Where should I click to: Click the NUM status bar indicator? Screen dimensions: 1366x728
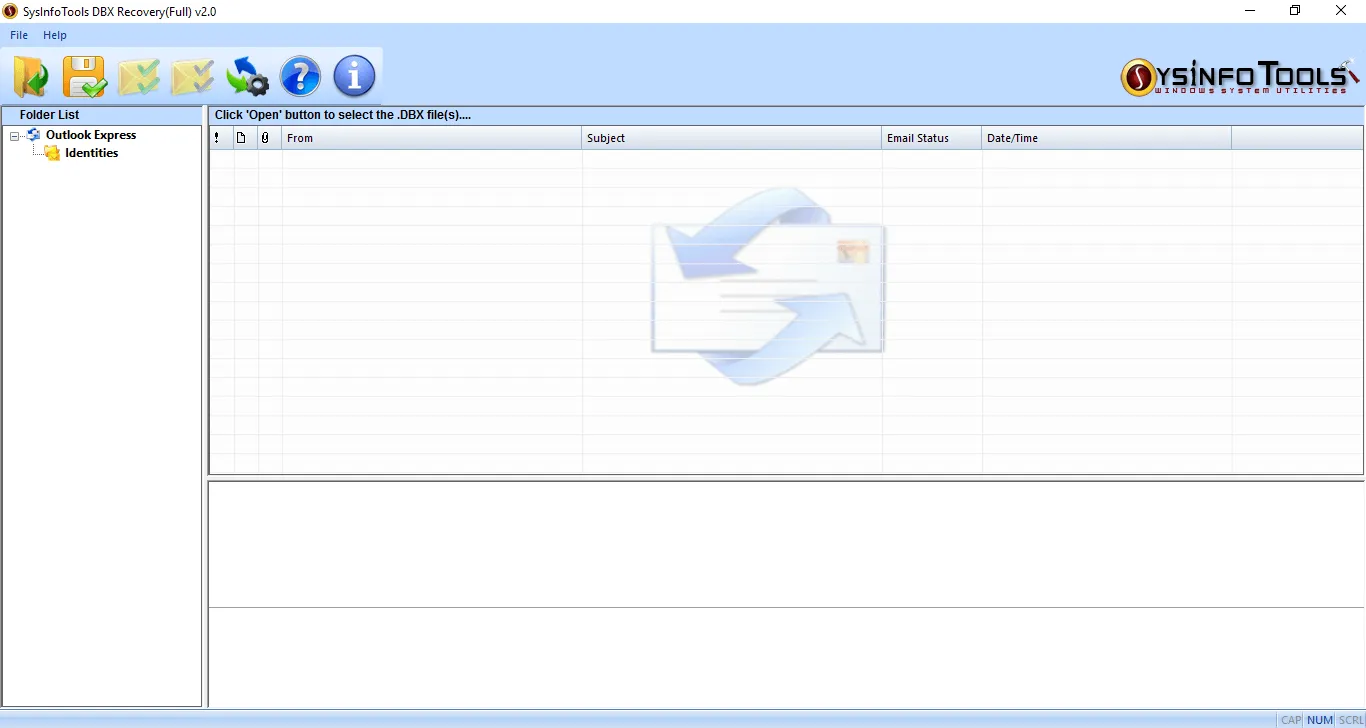click(x=1320, y=720)
